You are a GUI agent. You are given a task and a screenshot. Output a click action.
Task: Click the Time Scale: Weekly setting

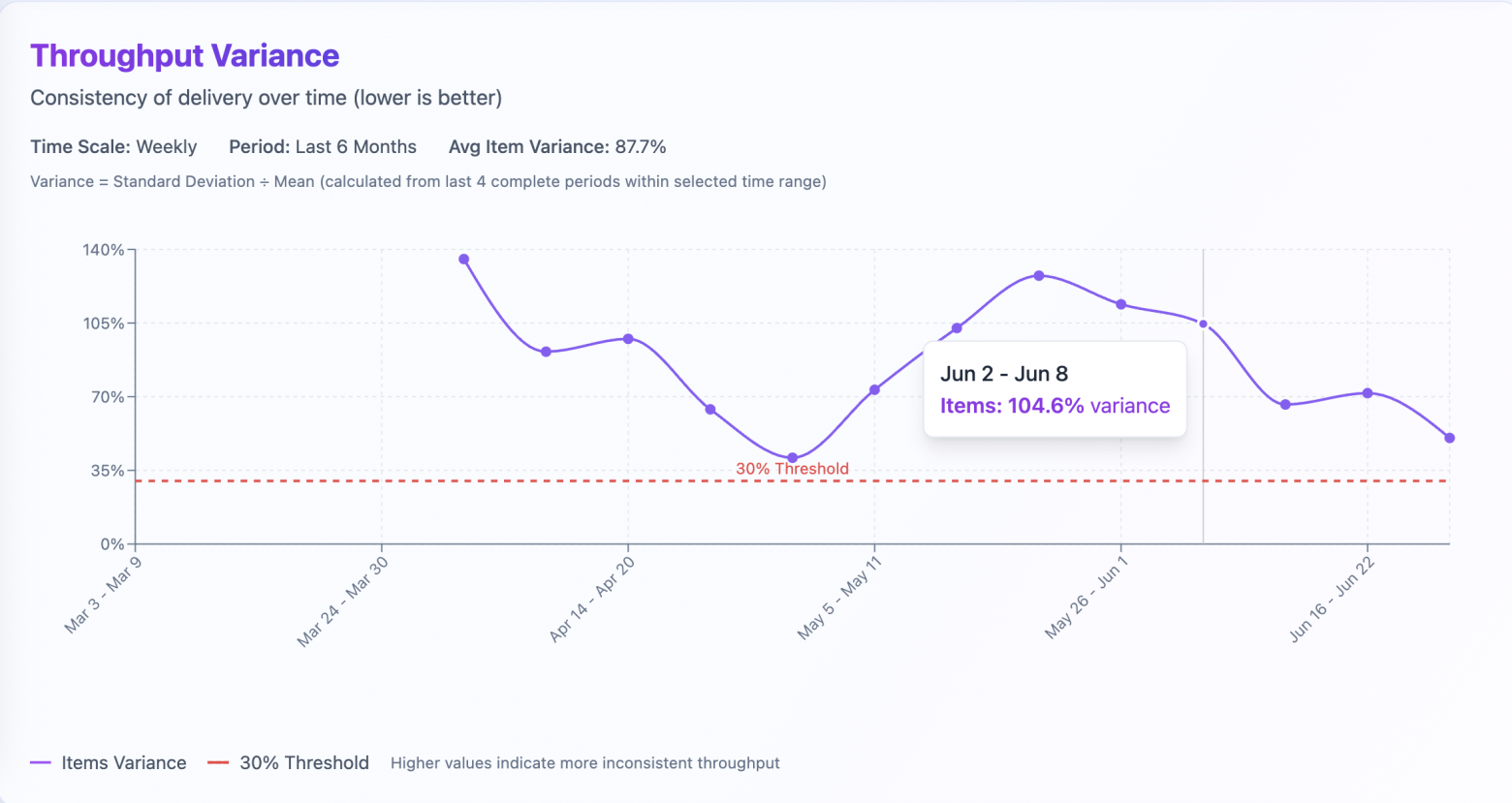[x=113, y=147]
